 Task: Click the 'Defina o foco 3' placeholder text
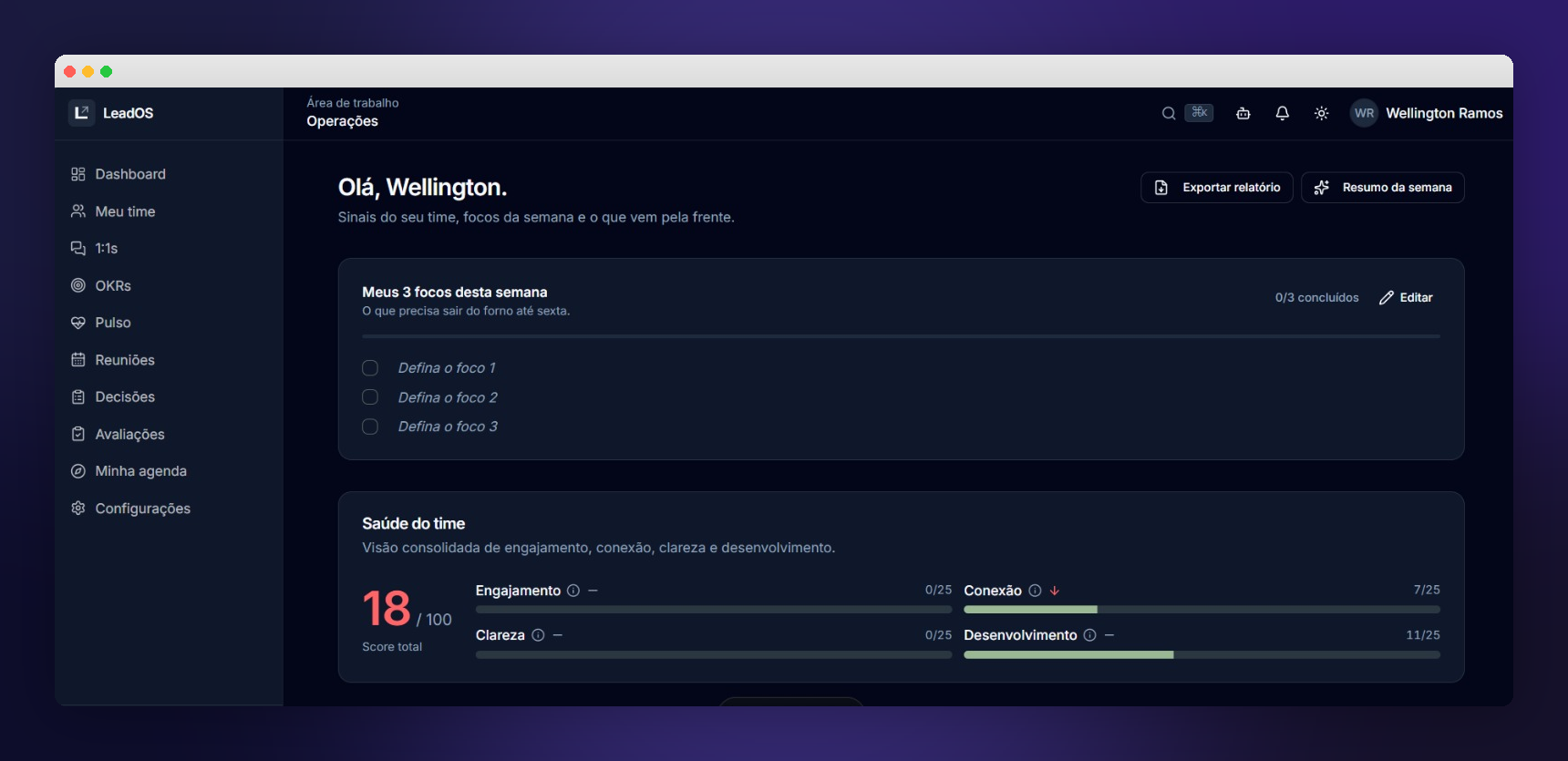448,427
